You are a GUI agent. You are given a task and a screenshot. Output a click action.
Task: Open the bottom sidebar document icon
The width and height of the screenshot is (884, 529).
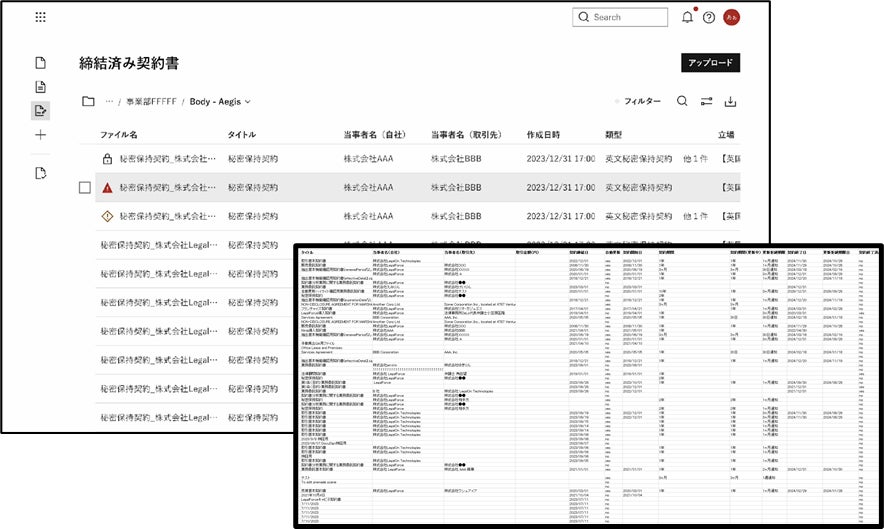pyautogui.click(x=40, y=173)
